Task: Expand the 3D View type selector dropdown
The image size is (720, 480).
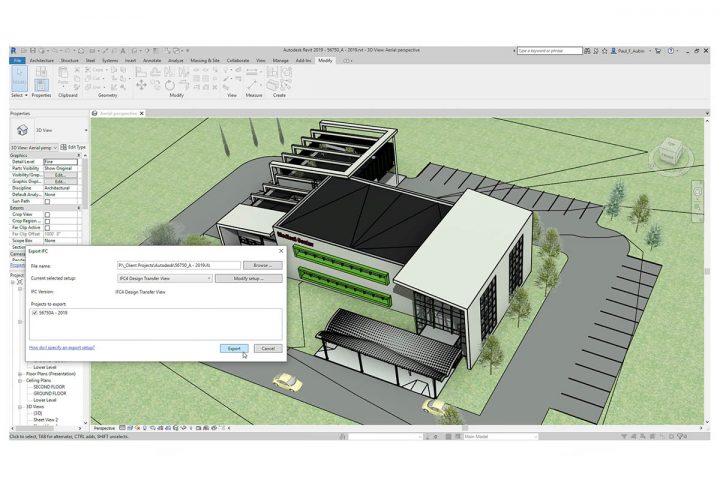Action: (86, 129)
